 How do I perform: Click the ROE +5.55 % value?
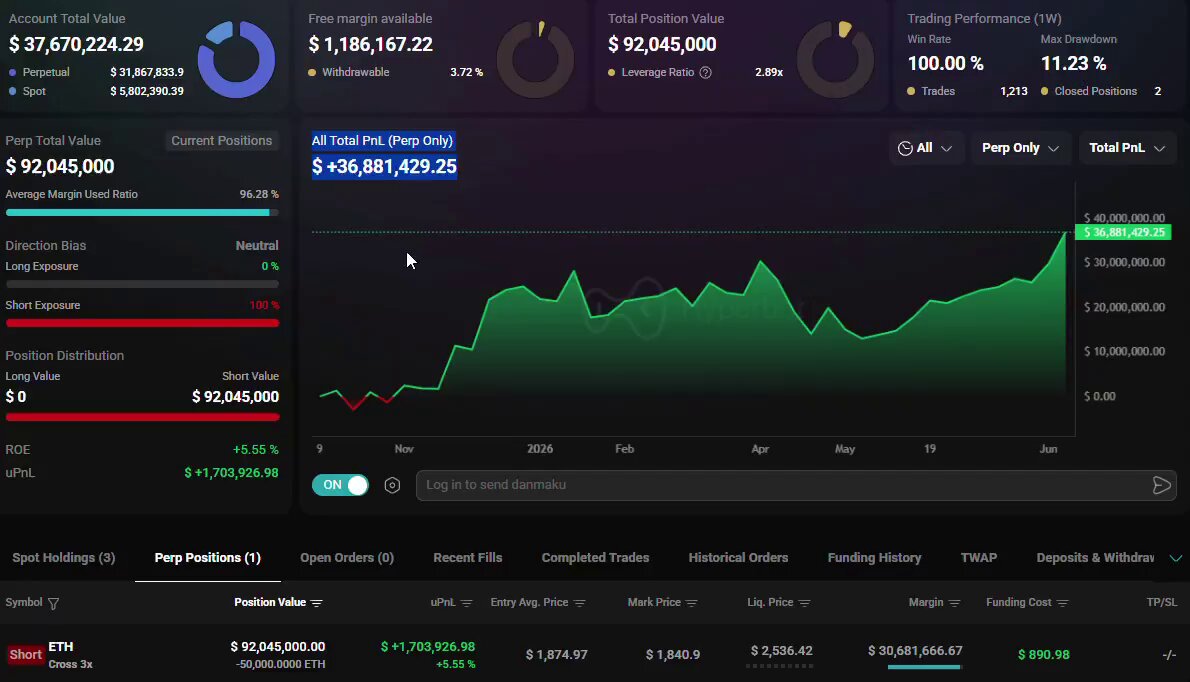(256, 450)
